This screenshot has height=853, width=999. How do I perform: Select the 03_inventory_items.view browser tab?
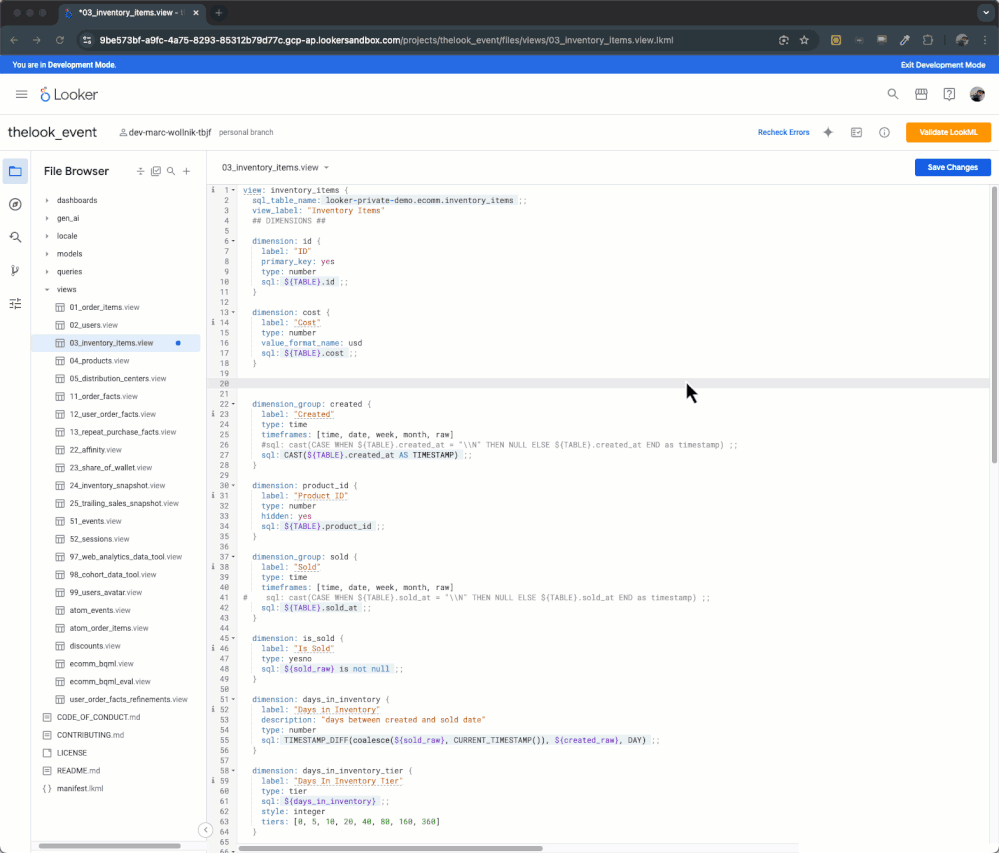(131, 13)
